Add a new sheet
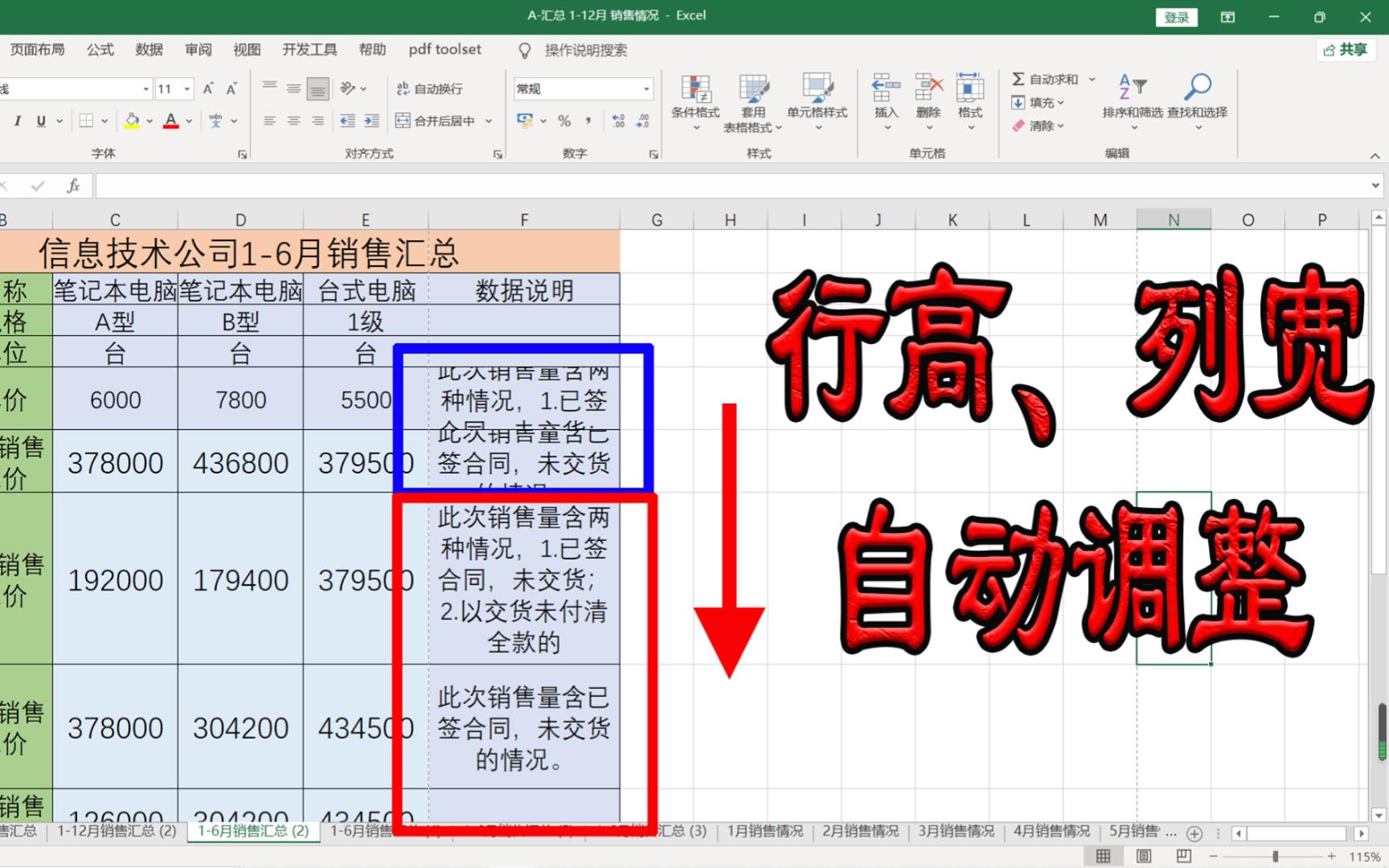 (x=1194, y=833)
